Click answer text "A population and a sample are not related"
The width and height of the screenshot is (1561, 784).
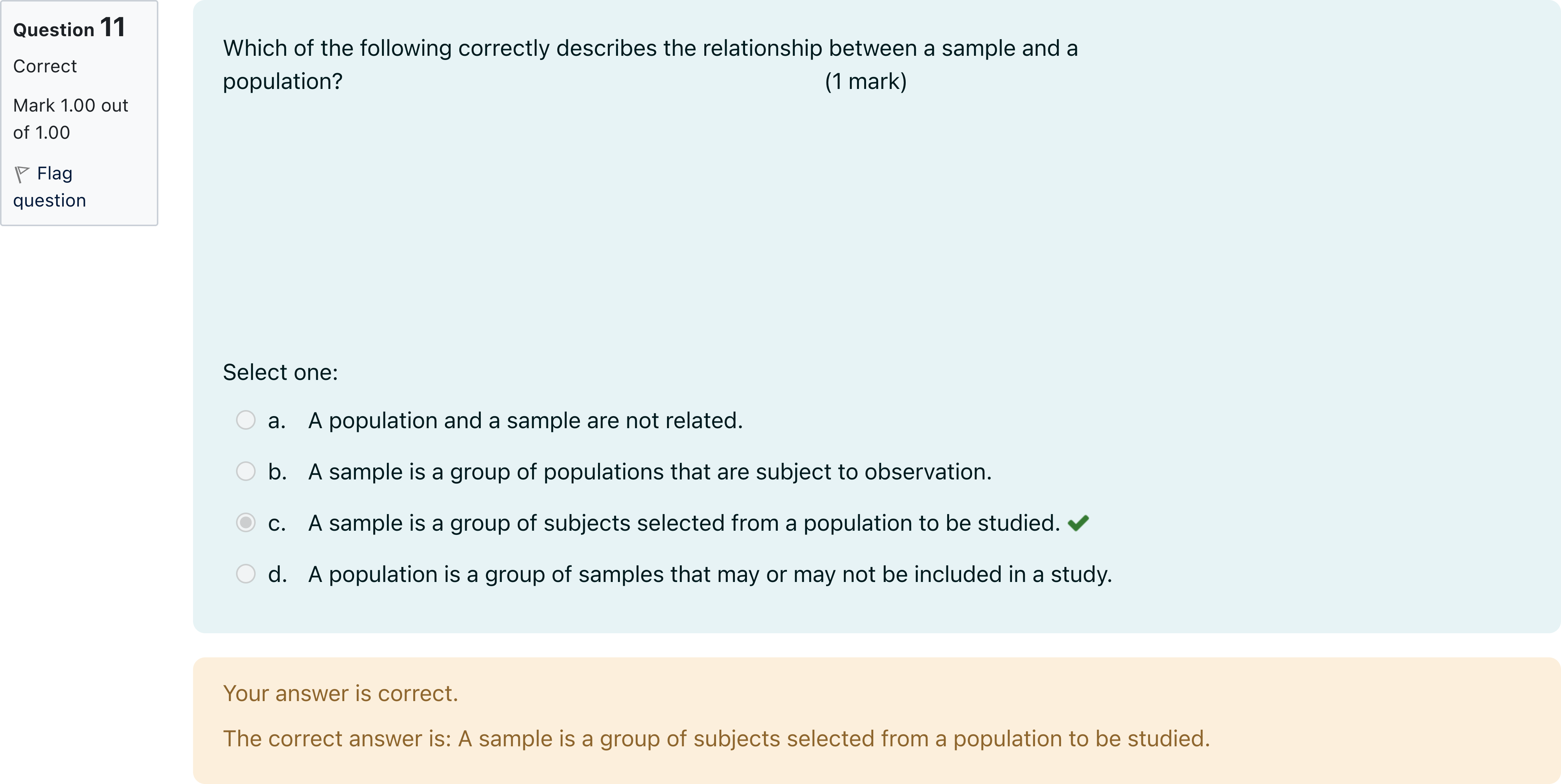click(525, 421)
